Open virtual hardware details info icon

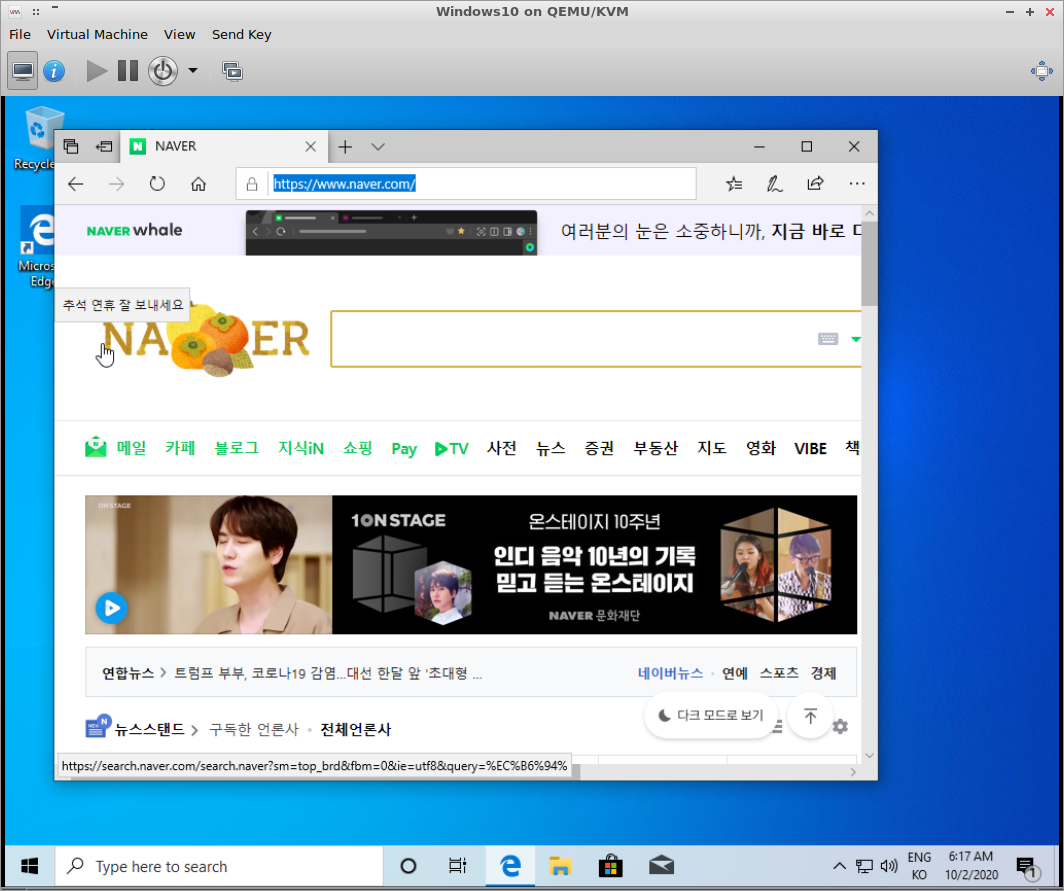tap(54, 71)
